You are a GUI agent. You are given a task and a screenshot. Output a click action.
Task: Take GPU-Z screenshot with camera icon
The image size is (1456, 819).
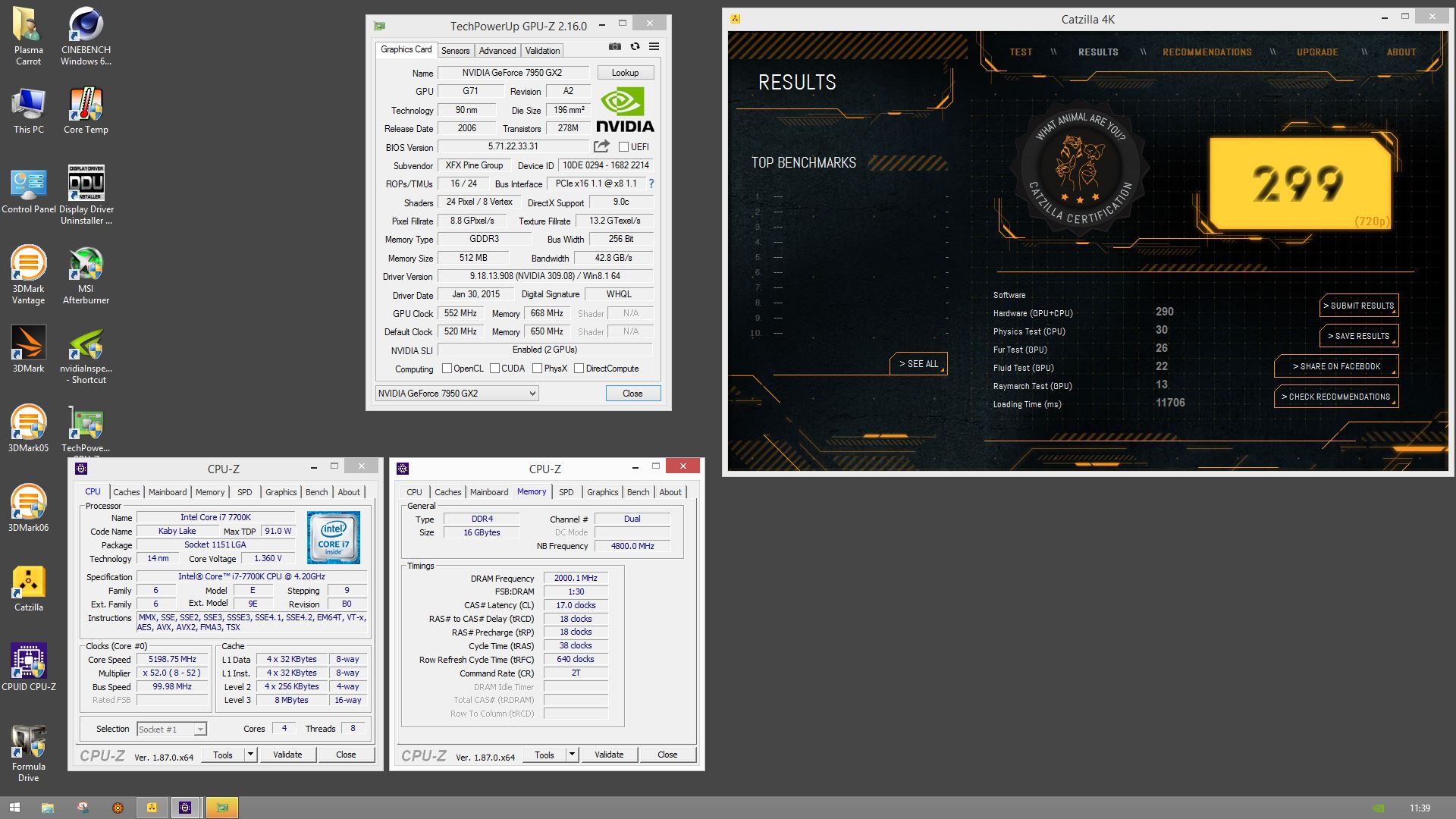[x=615, y=47]
